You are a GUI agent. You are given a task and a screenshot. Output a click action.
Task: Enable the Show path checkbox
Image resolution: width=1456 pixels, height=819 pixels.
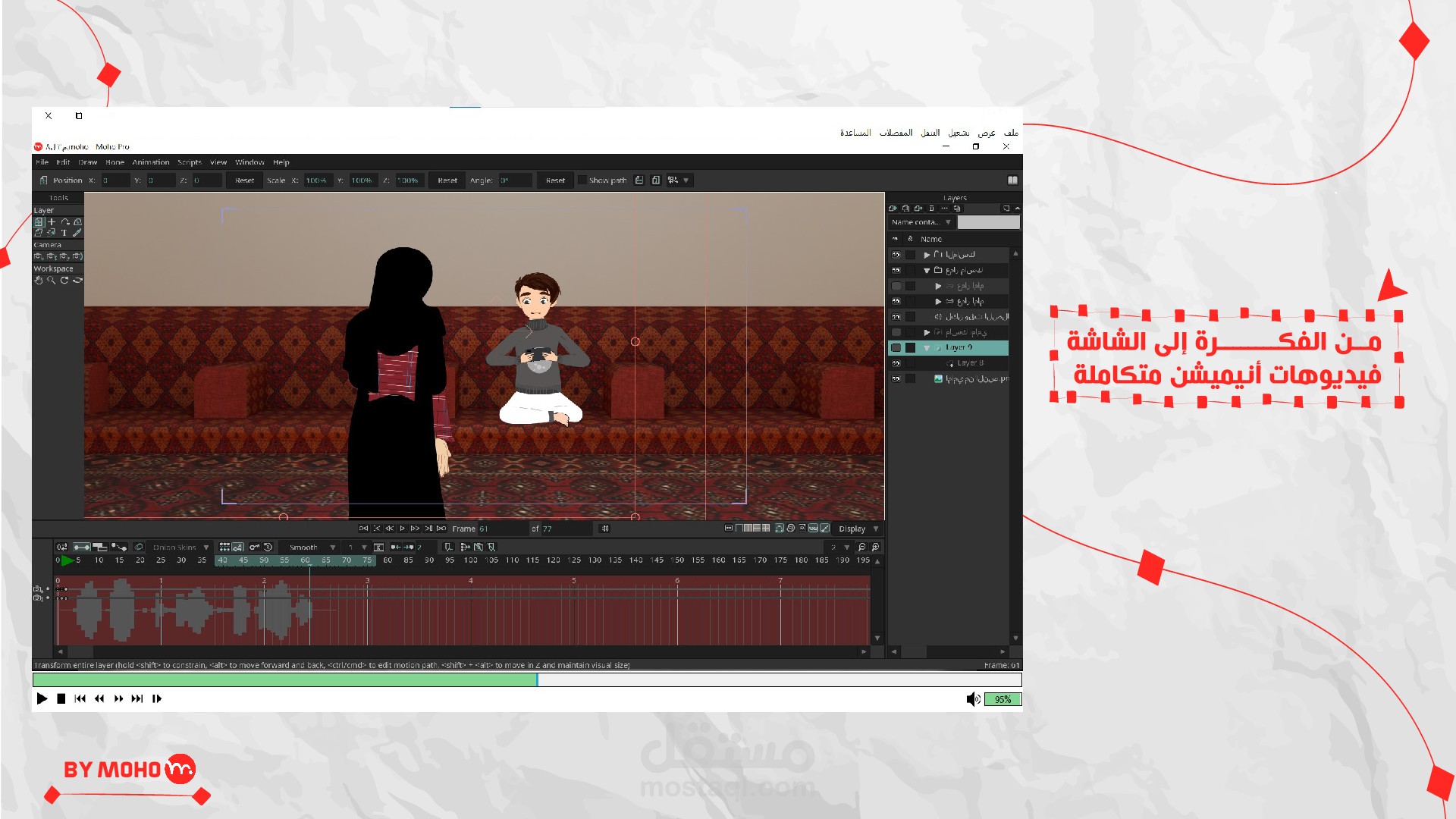[582, 180]
